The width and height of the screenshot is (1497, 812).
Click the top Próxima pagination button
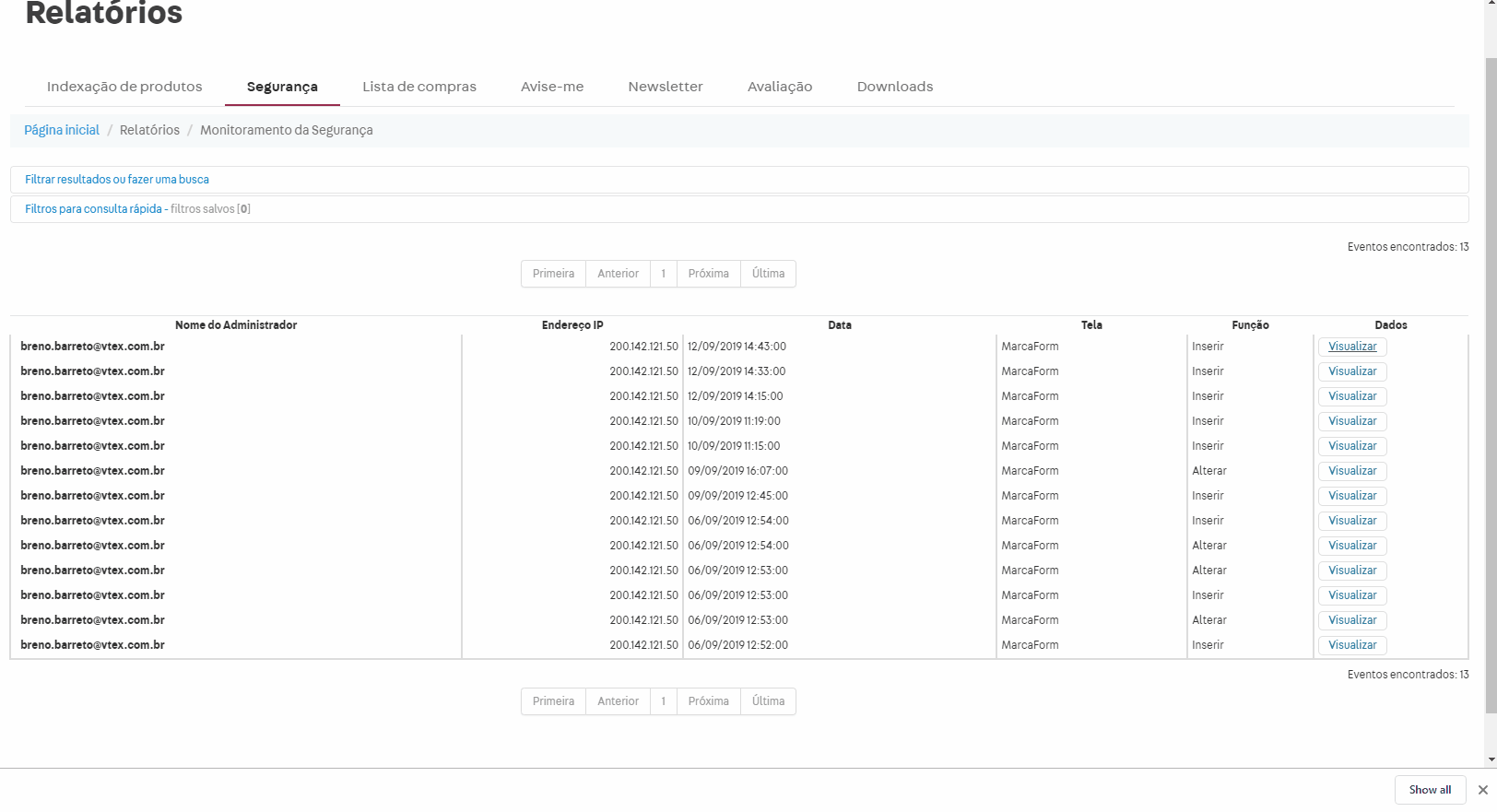708,274
